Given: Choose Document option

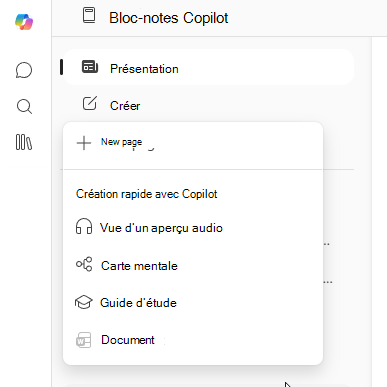Looking at the screenshot, I should [193, 340].
